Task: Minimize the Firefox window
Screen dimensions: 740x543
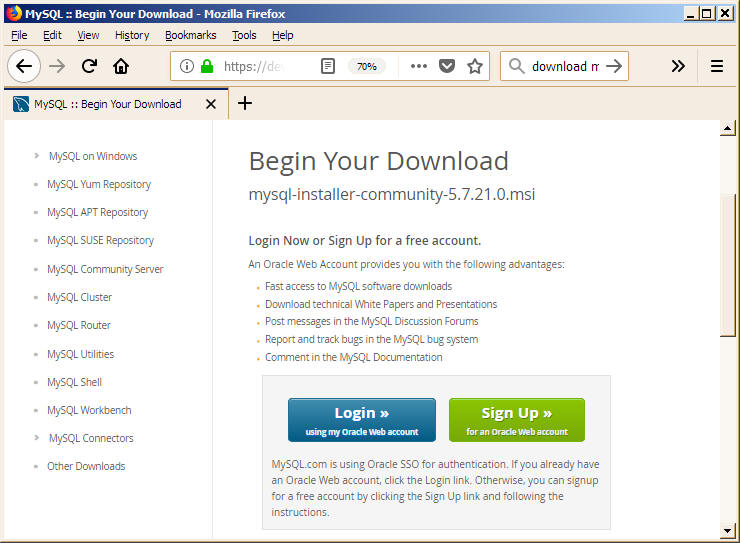Action: [x=691, y=13]
